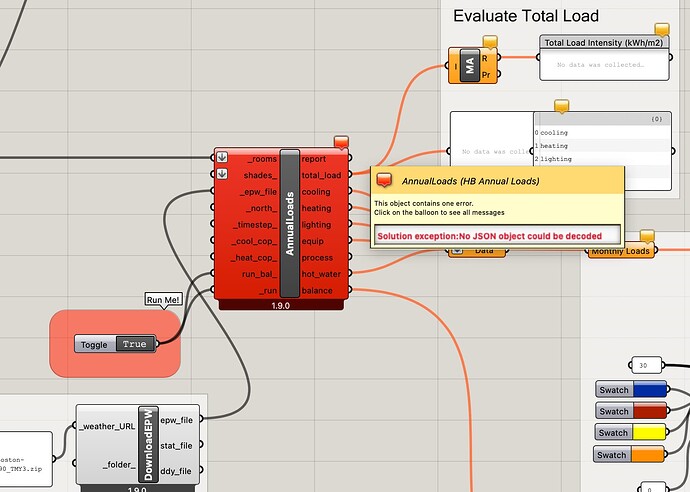Click the Monthly Loads component
The width and height of the screenshot is (690, 492).
(x=622, y=251)
